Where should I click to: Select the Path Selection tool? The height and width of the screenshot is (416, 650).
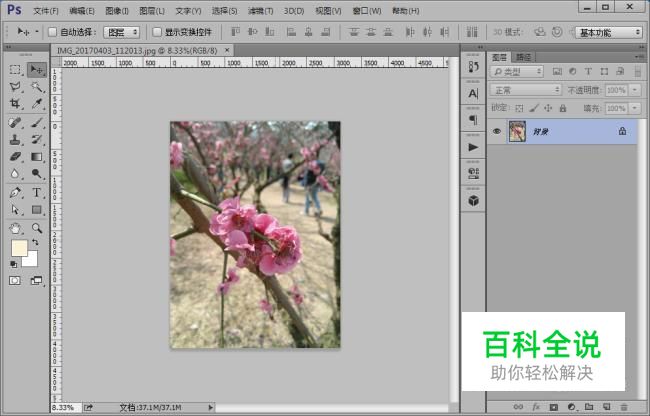pyautogui.click(x=15, y=210)
